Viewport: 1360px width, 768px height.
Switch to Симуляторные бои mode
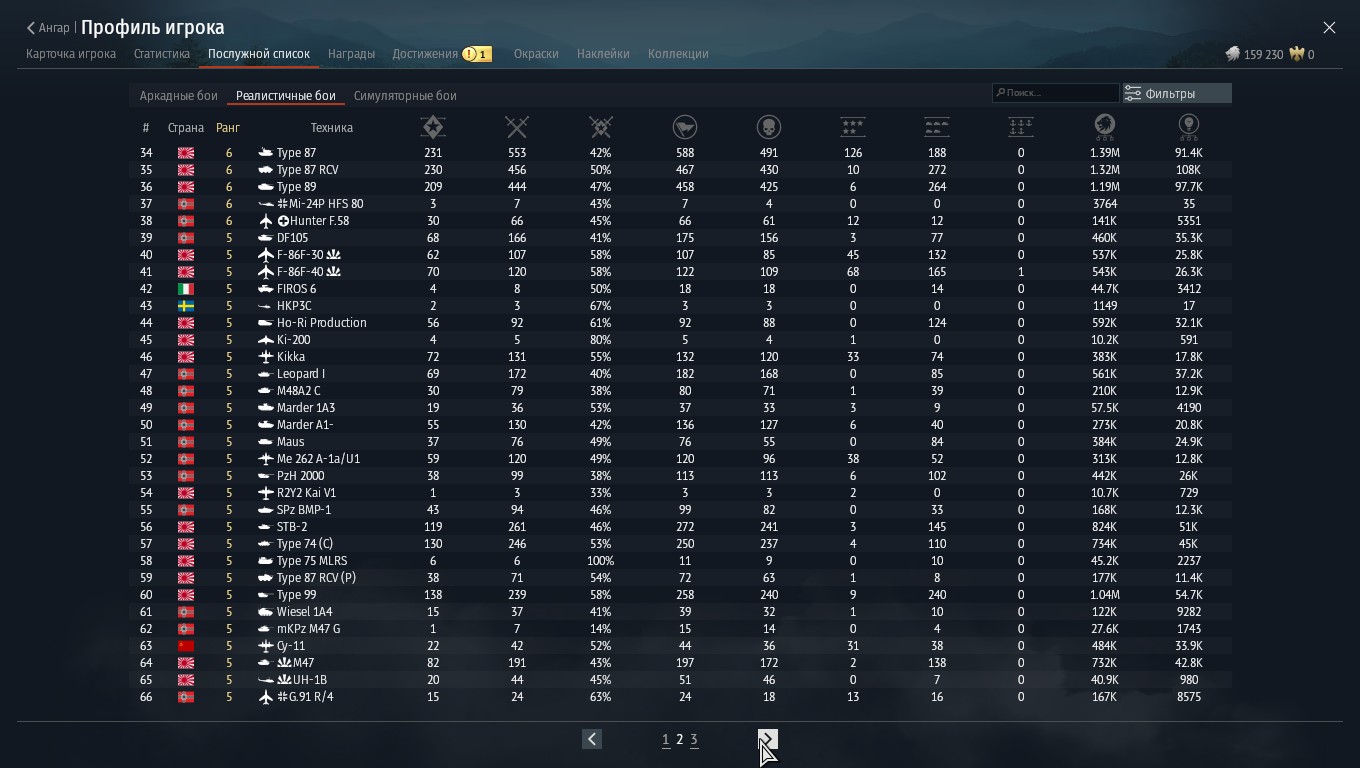pyautogui.click(x=405, y=96)
